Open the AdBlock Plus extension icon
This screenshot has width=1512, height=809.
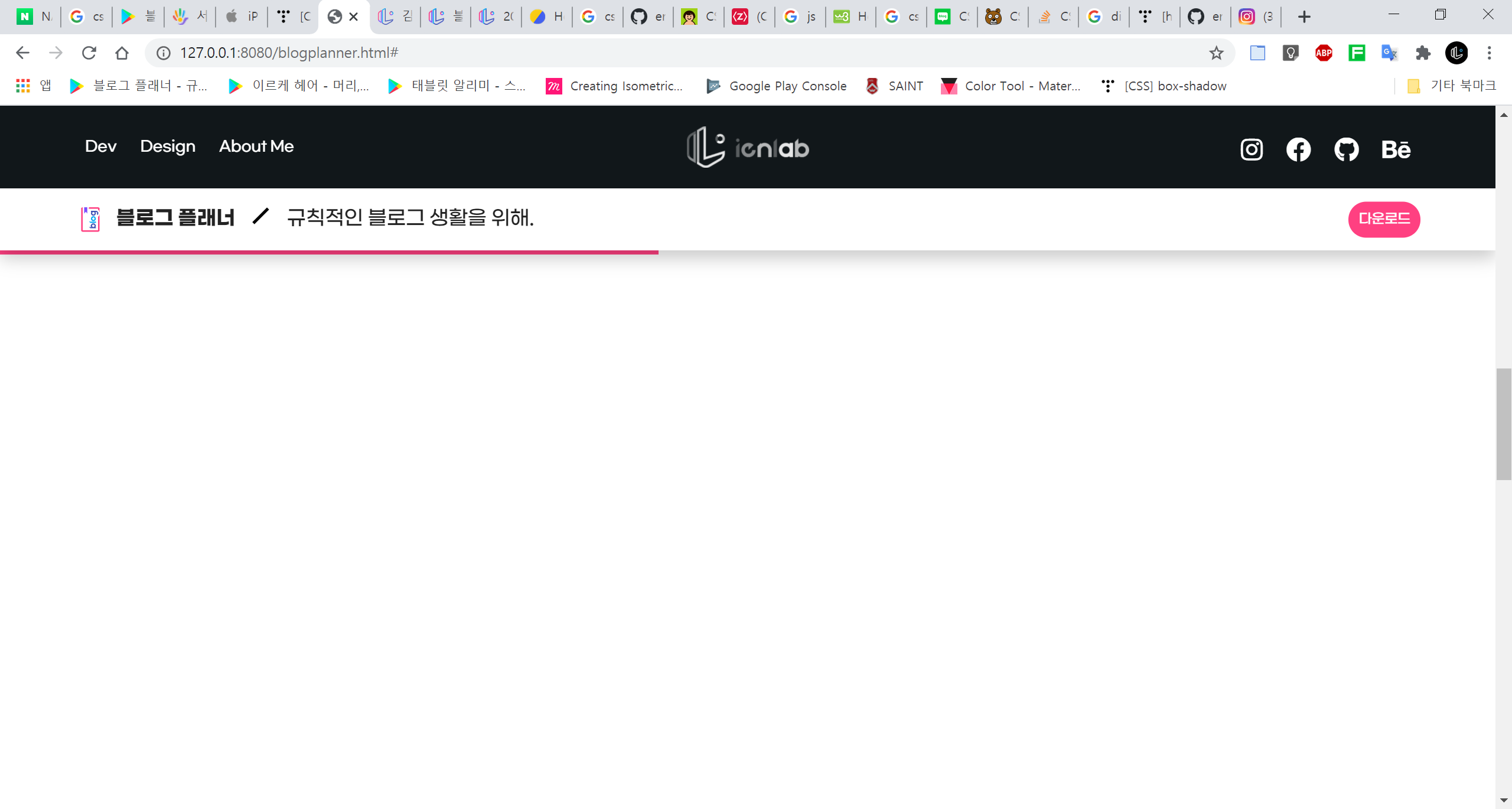(1324, 53)
